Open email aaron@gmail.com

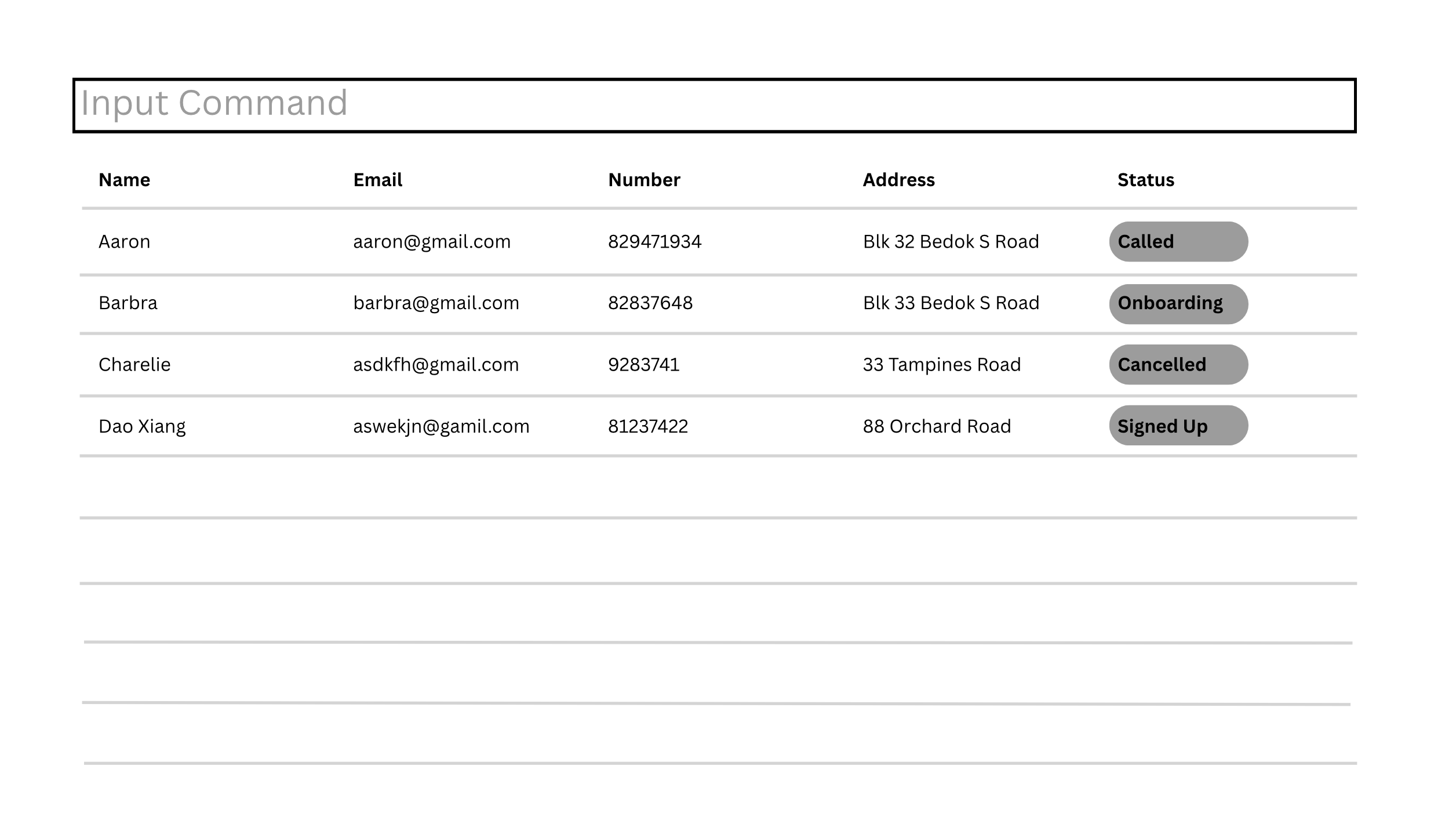pyautogui.click(x=432, y=242)
